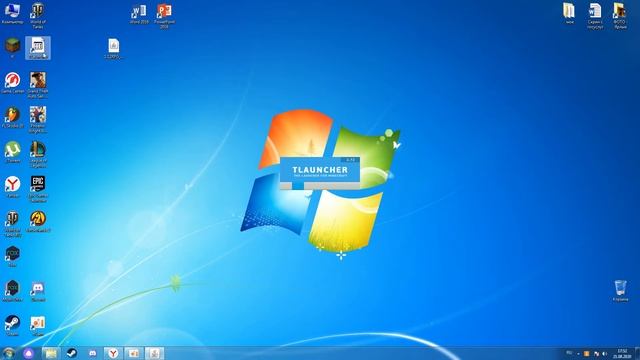
Task: Switch to the orange player taskbar button
Action: click(133, 353)
